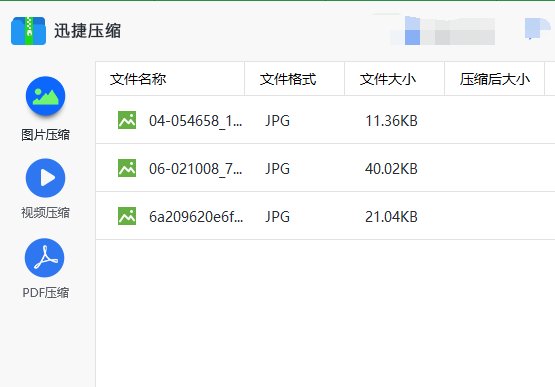Screen dimensions: 555x387
Task: Select file name 06-021008_7...
Action: (196, 169)
